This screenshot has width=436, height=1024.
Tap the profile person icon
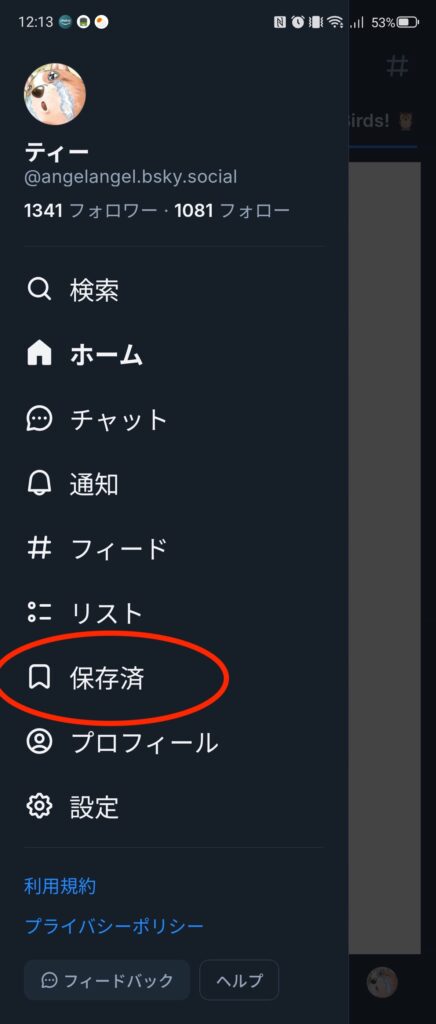pyautogui.click(x=39, y=742)
